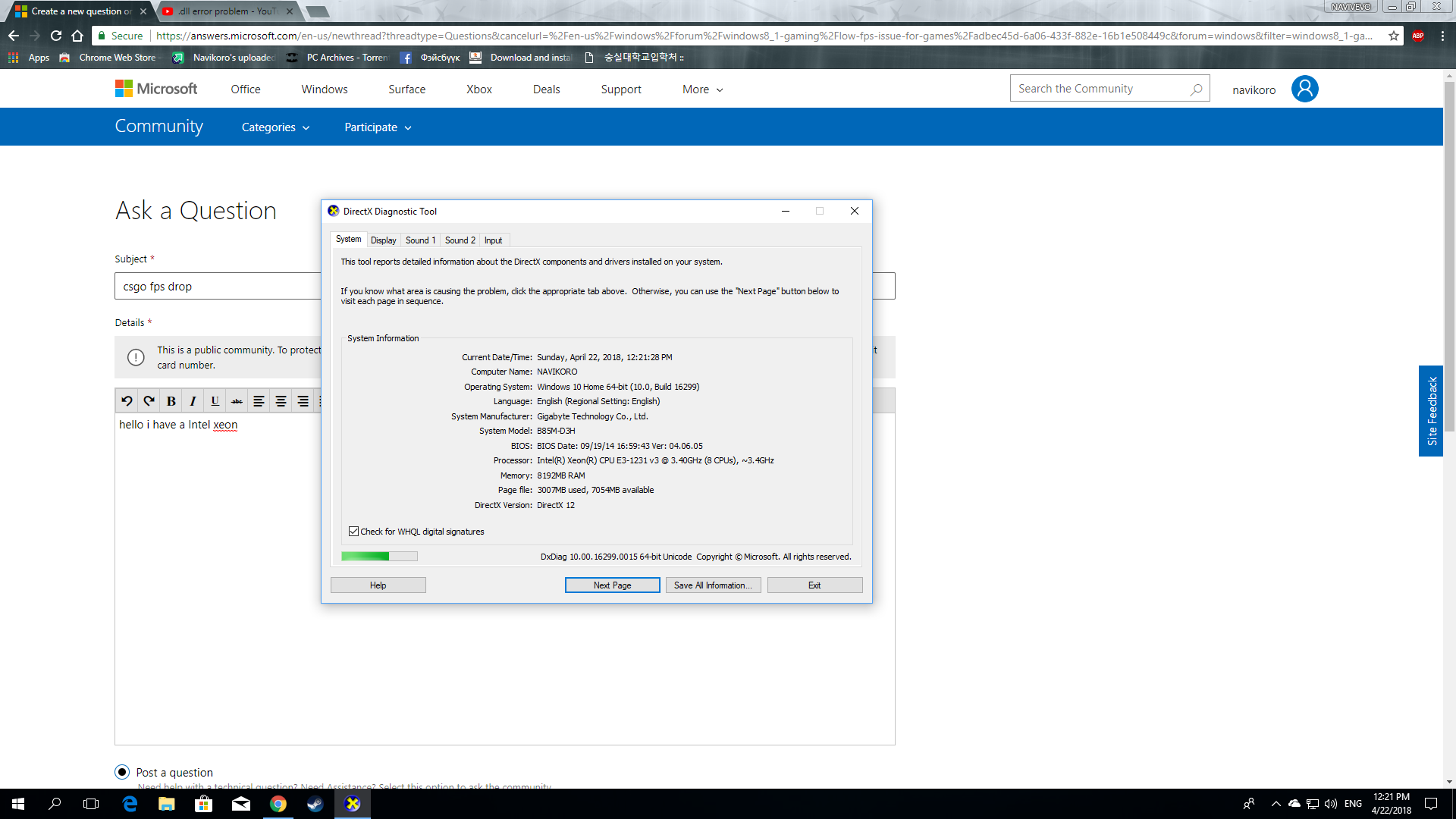1456x819 pixels.
Task: Center align text in editor toolbar
Action: click(281, 401)
